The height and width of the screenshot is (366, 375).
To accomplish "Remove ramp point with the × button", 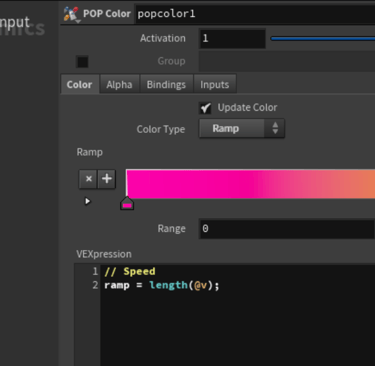I will point(88,179).
